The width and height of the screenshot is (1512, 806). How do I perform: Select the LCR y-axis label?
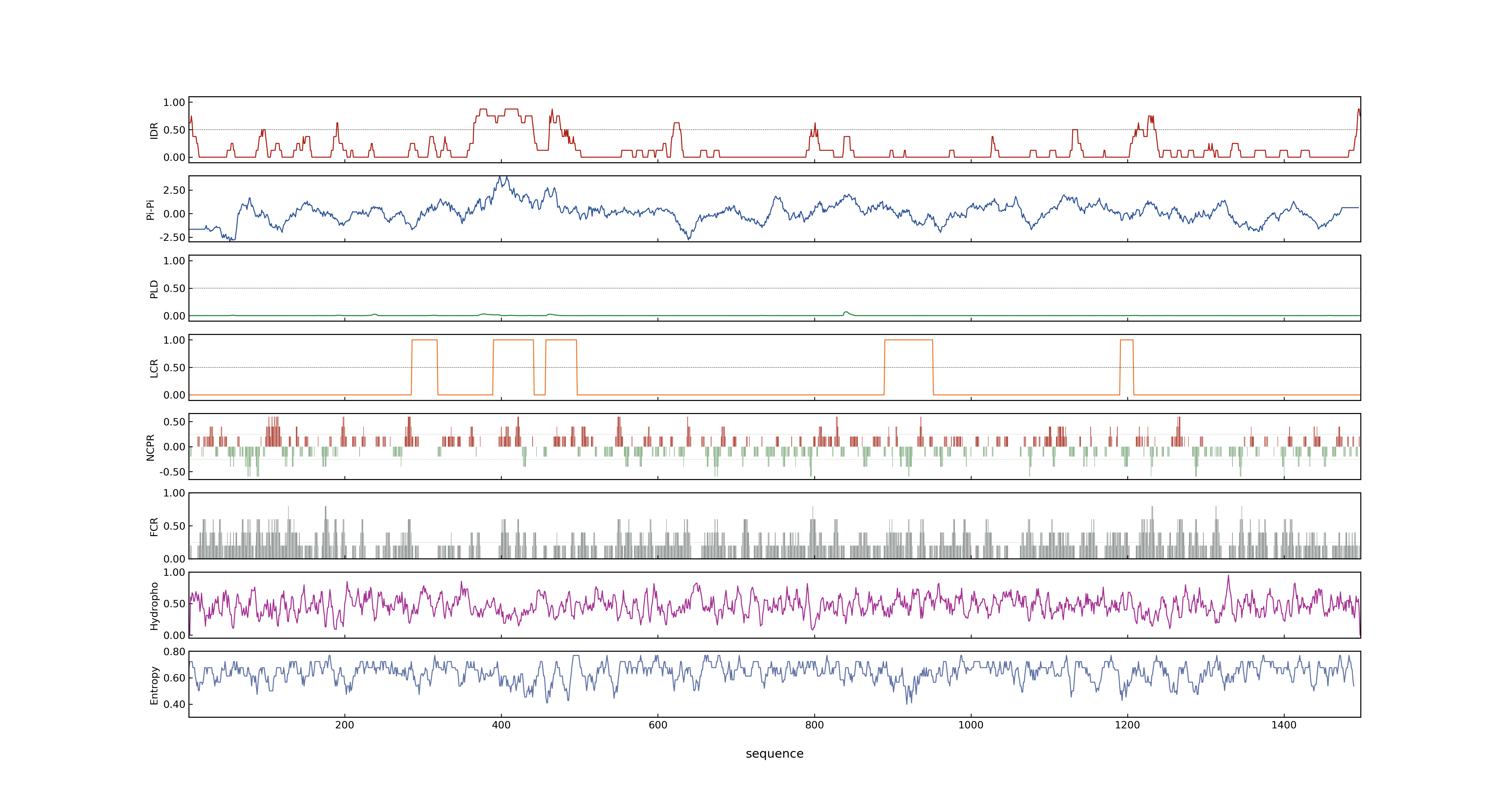tap(154, 368)
